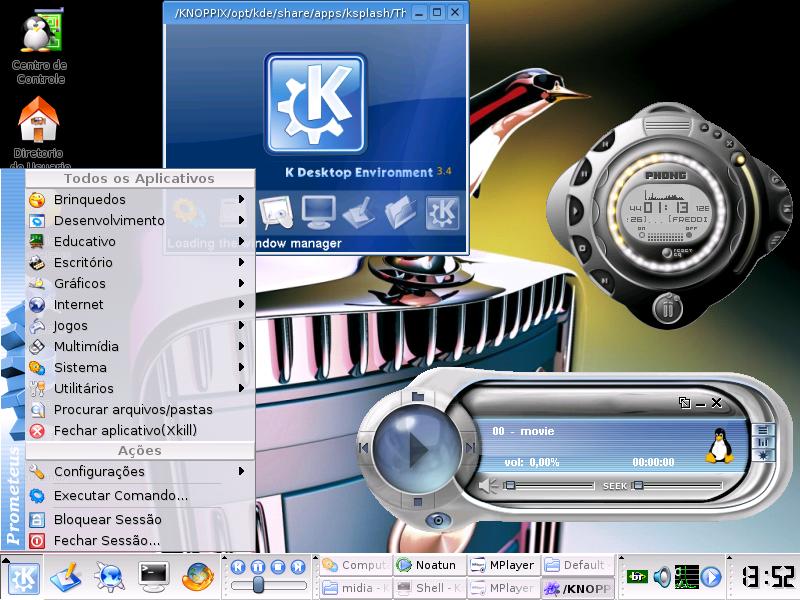
Task: Click MPlayer's open file folder icon
Action: [x=418, y=396]
